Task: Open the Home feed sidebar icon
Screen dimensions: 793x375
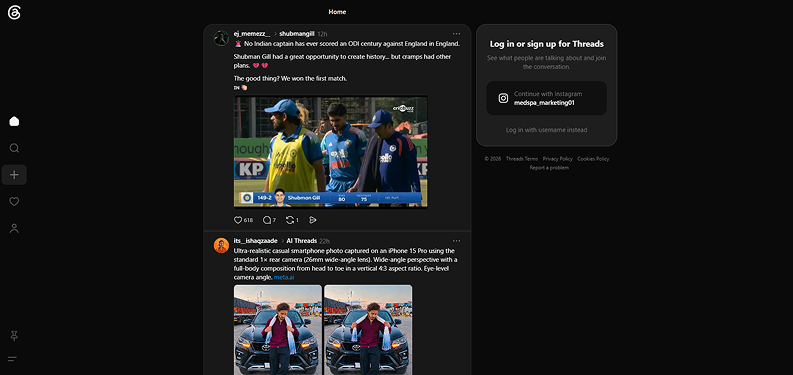Action: tap(14, 121)
